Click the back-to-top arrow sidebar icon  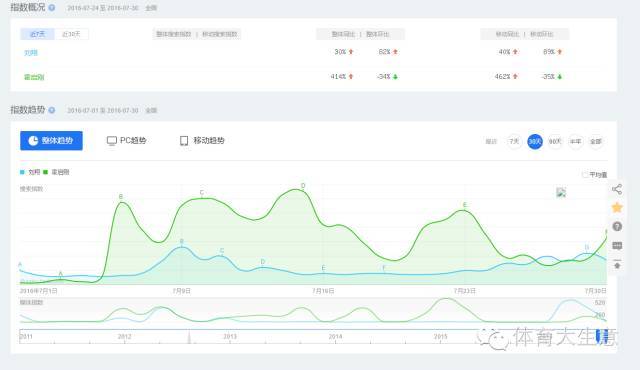(x=617, y=264)
